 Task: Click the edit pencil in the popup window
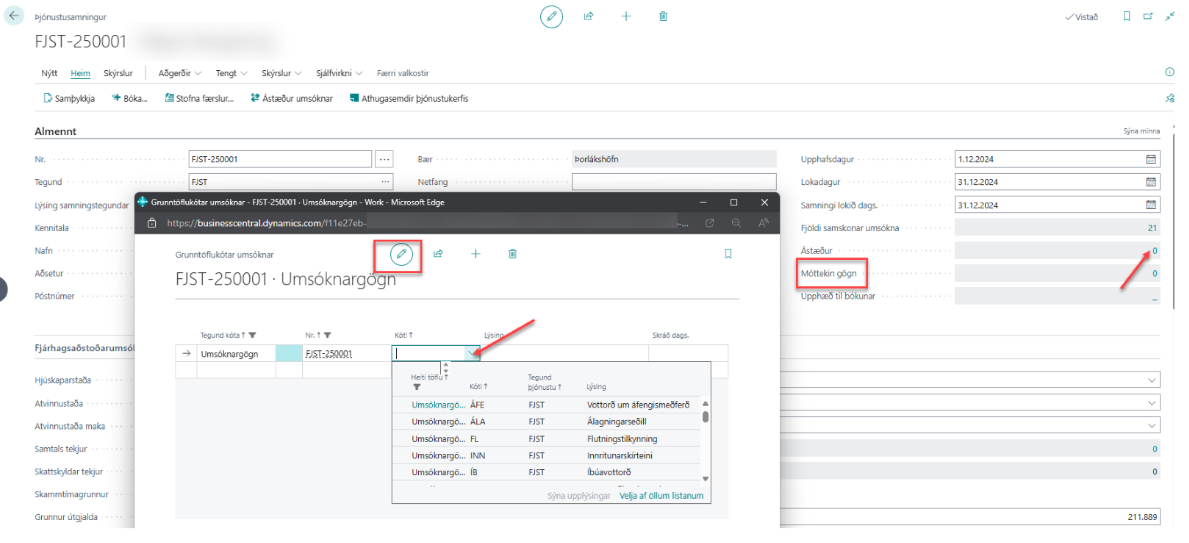(401, 254)
